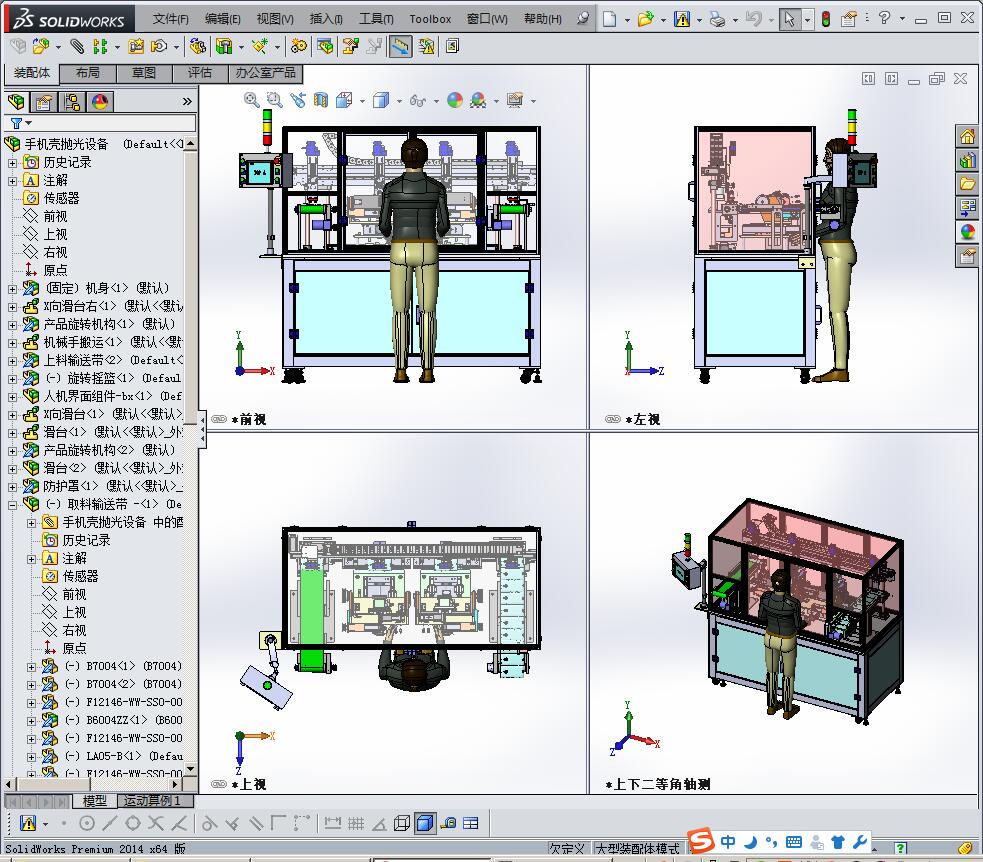This screenshot has width=983, height=862.
Task: Open the Design Library icon in task pane
Action: (967, 160)
